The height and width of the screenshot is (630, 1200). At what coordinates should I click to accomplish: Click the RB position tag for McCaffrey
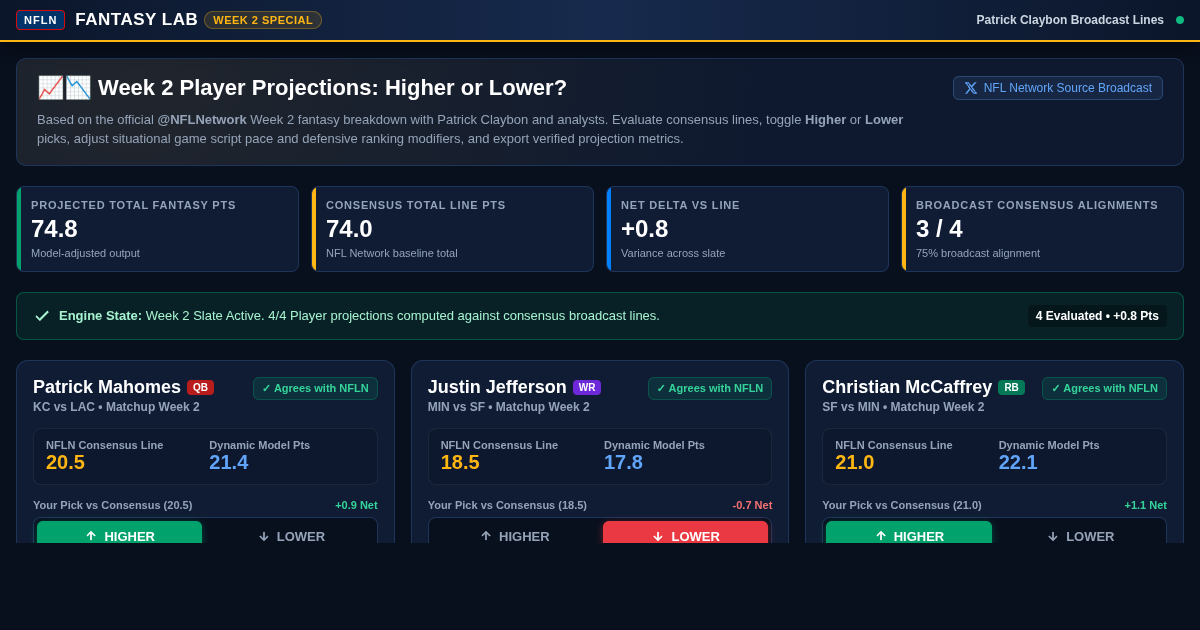(1011, 387)
